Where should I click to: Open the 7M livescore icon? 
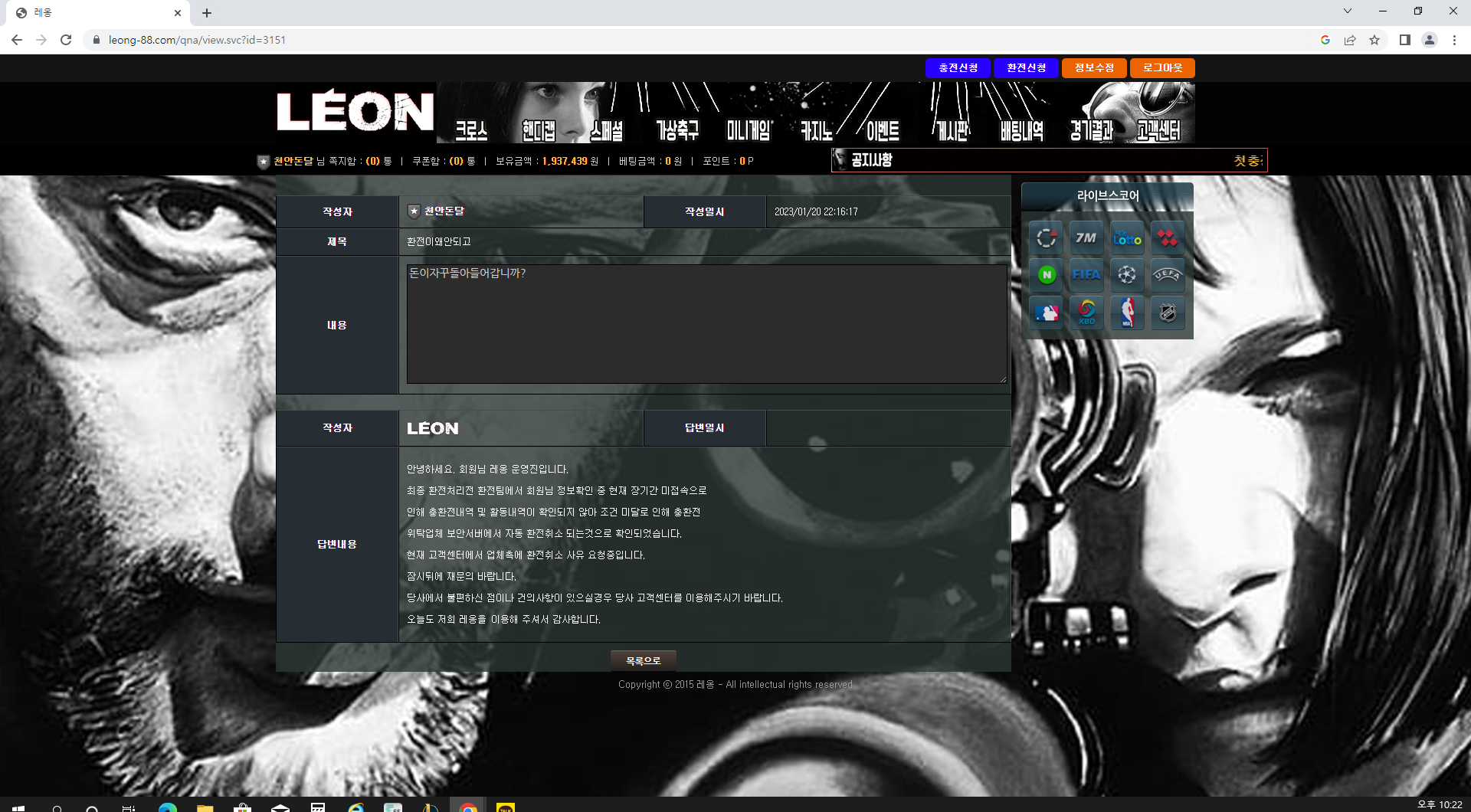[x=1086, y=237]
